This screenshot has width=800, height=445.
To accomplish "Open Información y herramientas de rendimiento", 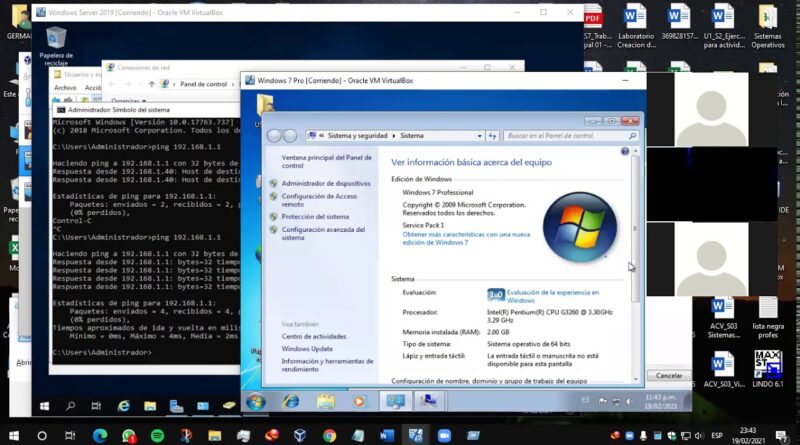I will click(327, 365).
